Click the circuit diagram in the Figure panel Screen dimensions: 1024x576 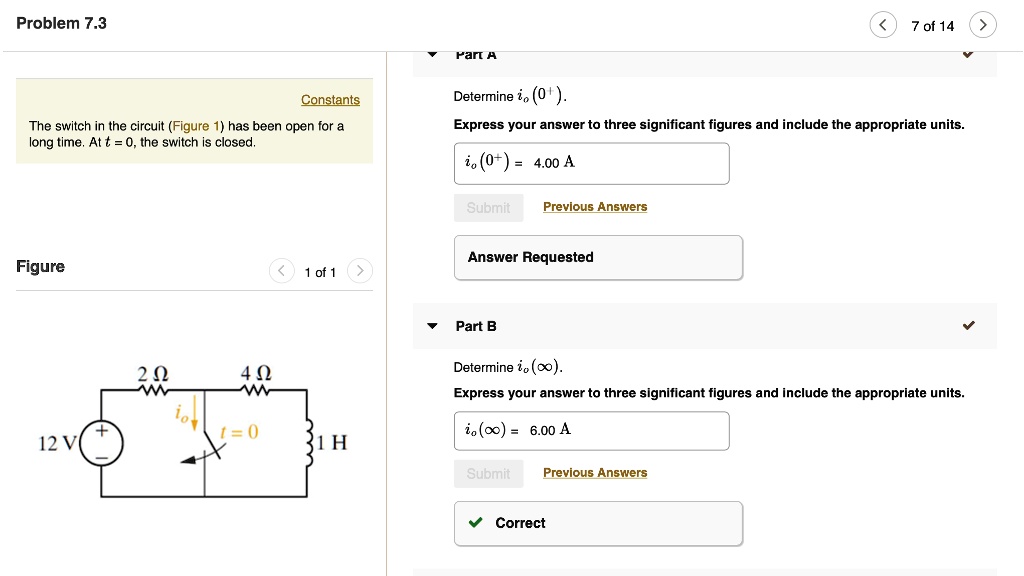(200, 430)
